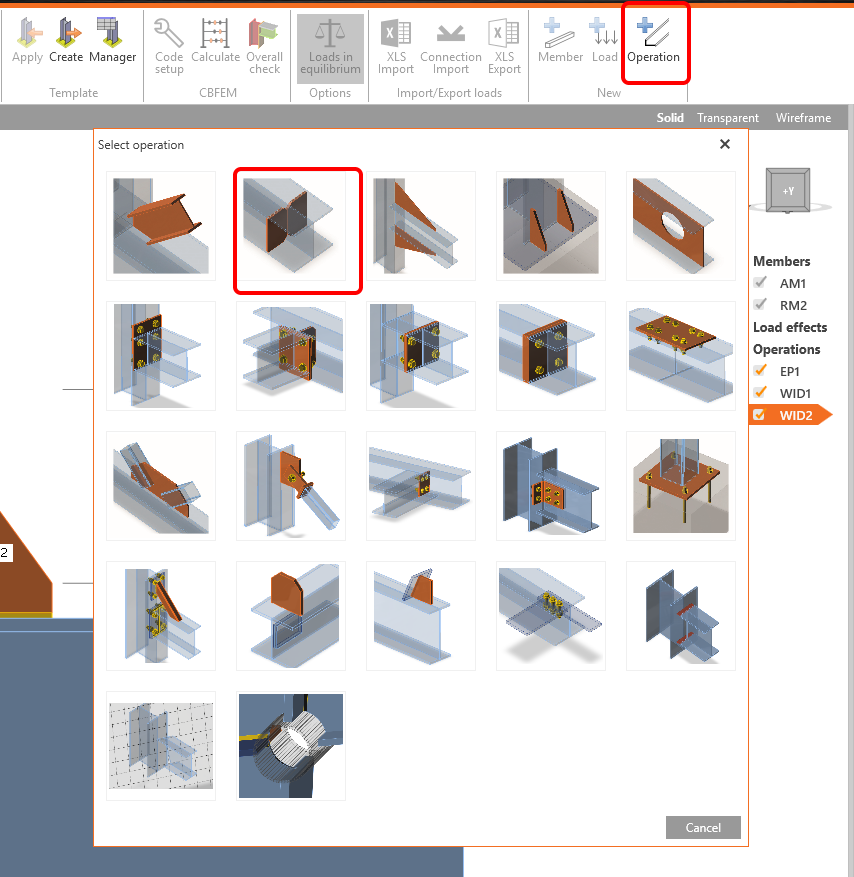Click the Cancel button in the dialog

point(702,827)
